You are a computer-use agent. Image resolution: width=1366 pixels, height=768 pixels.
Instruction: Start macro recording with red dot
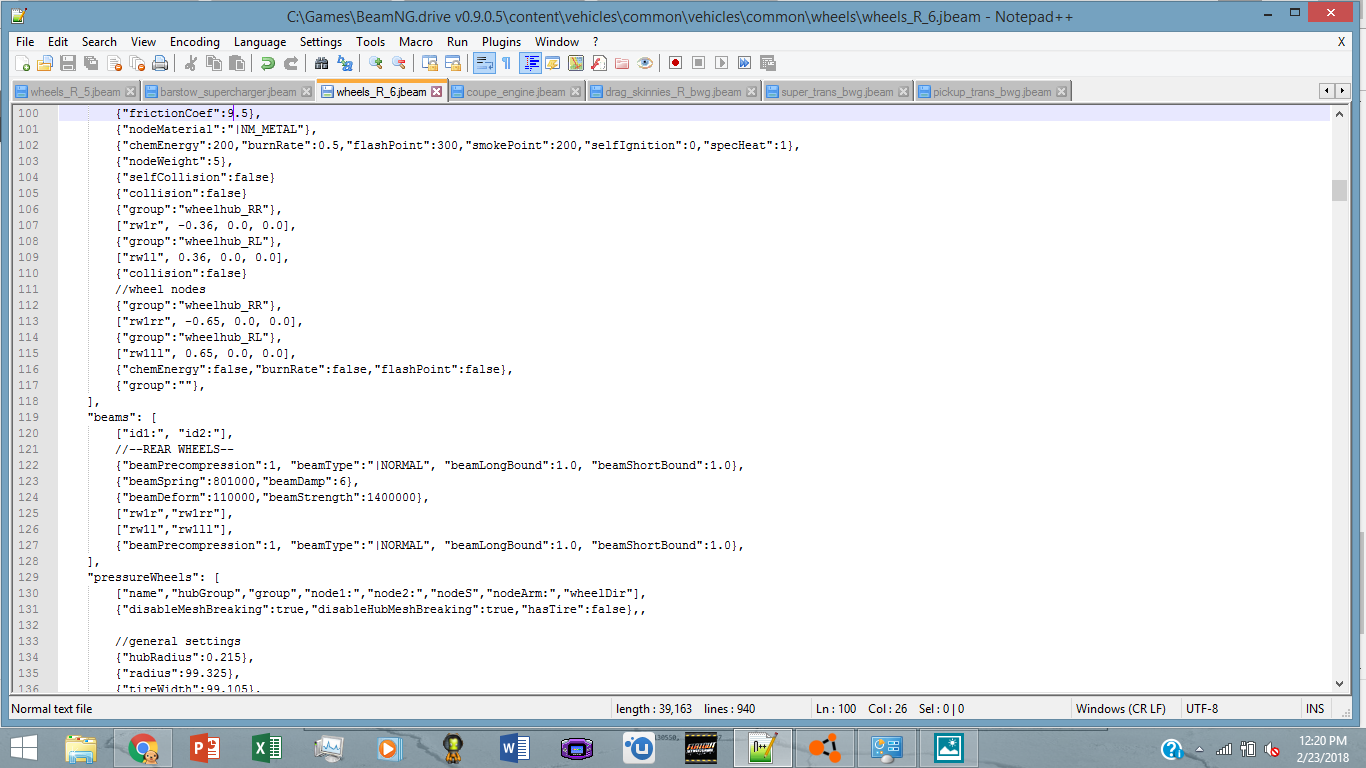(x=675, y=63)
